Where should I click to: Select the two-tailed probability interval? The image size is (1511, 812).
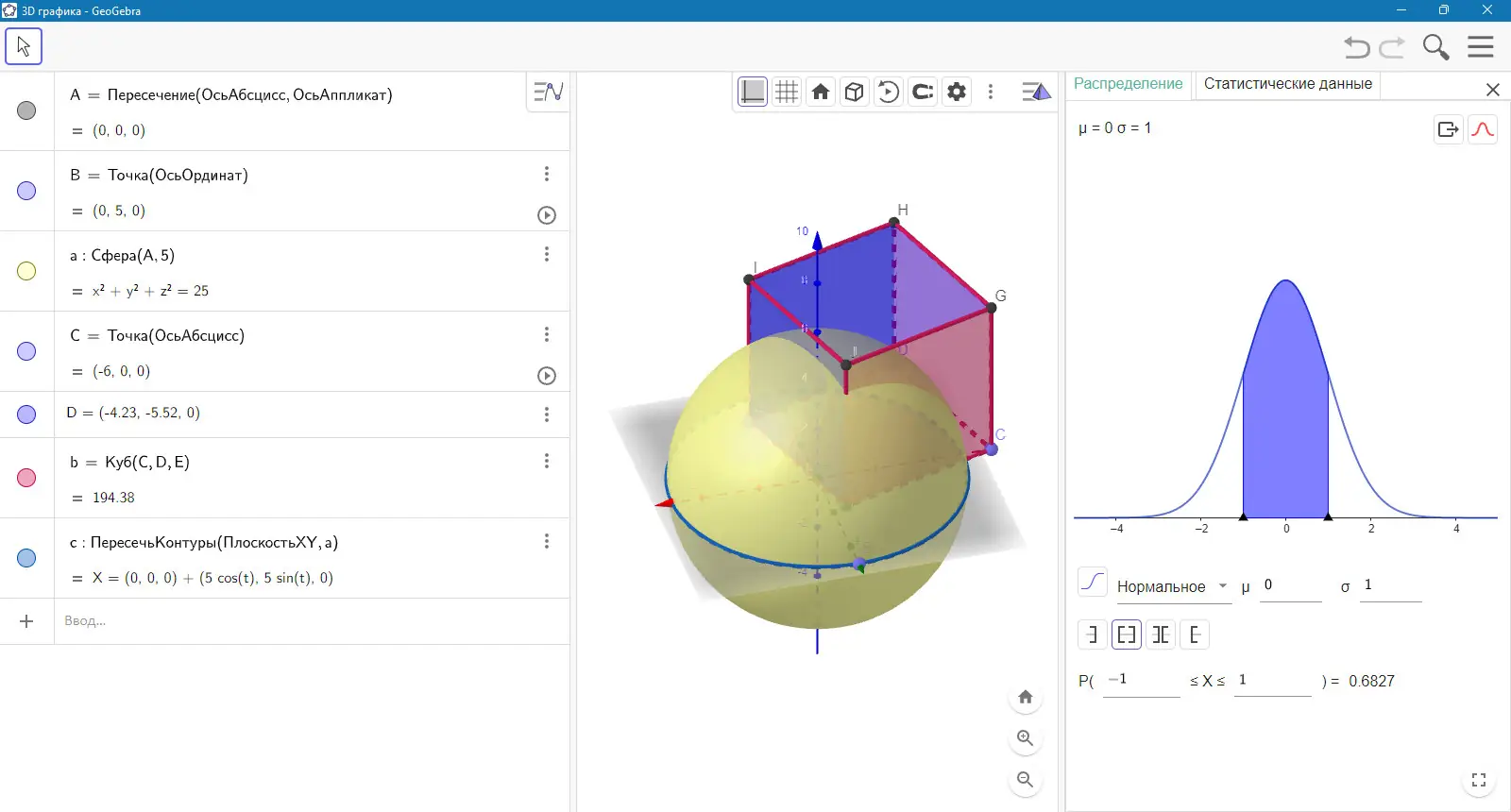1161,634
